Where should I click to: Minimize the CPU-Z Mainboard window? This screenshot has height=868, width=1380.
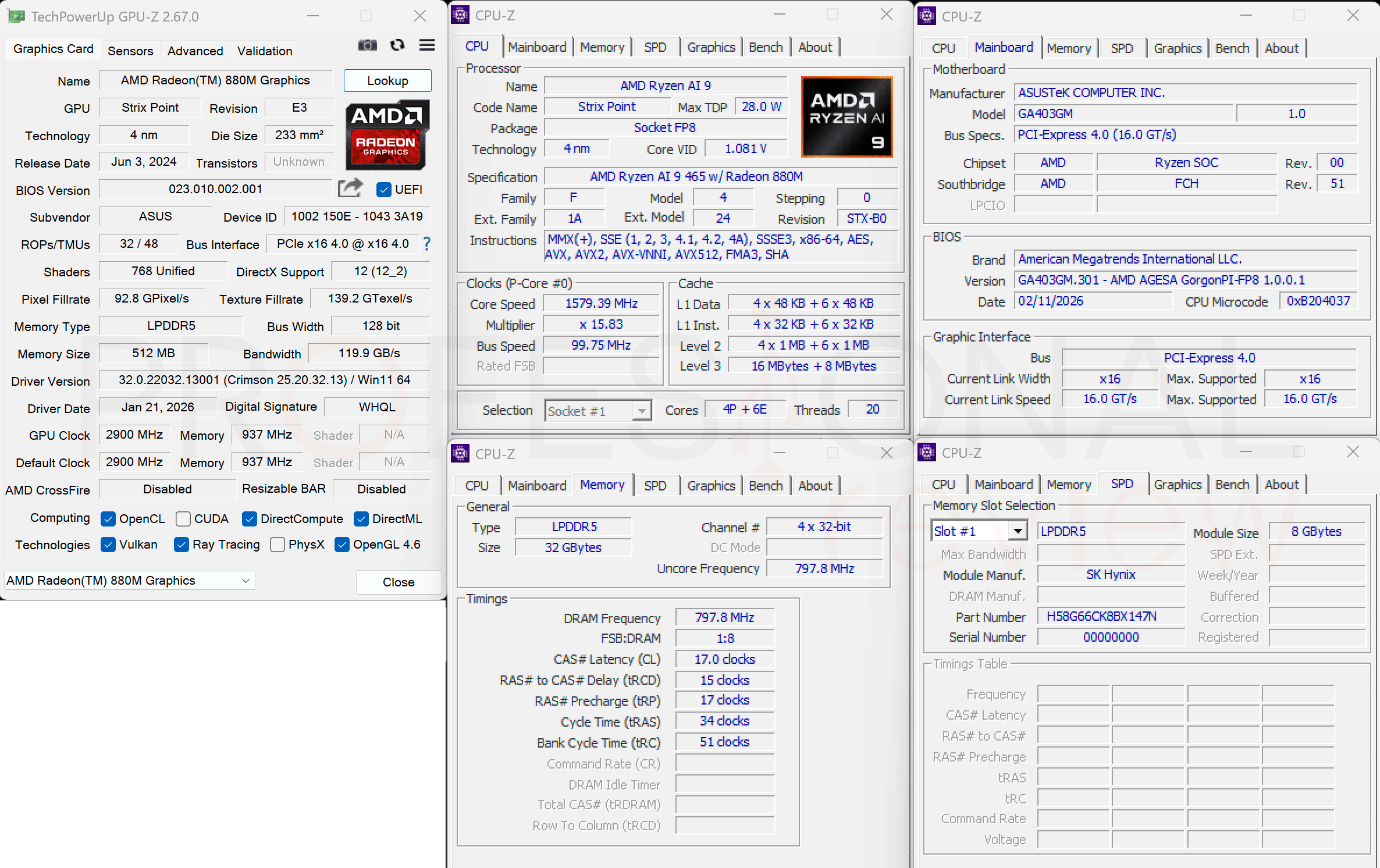click(1246, 16)
